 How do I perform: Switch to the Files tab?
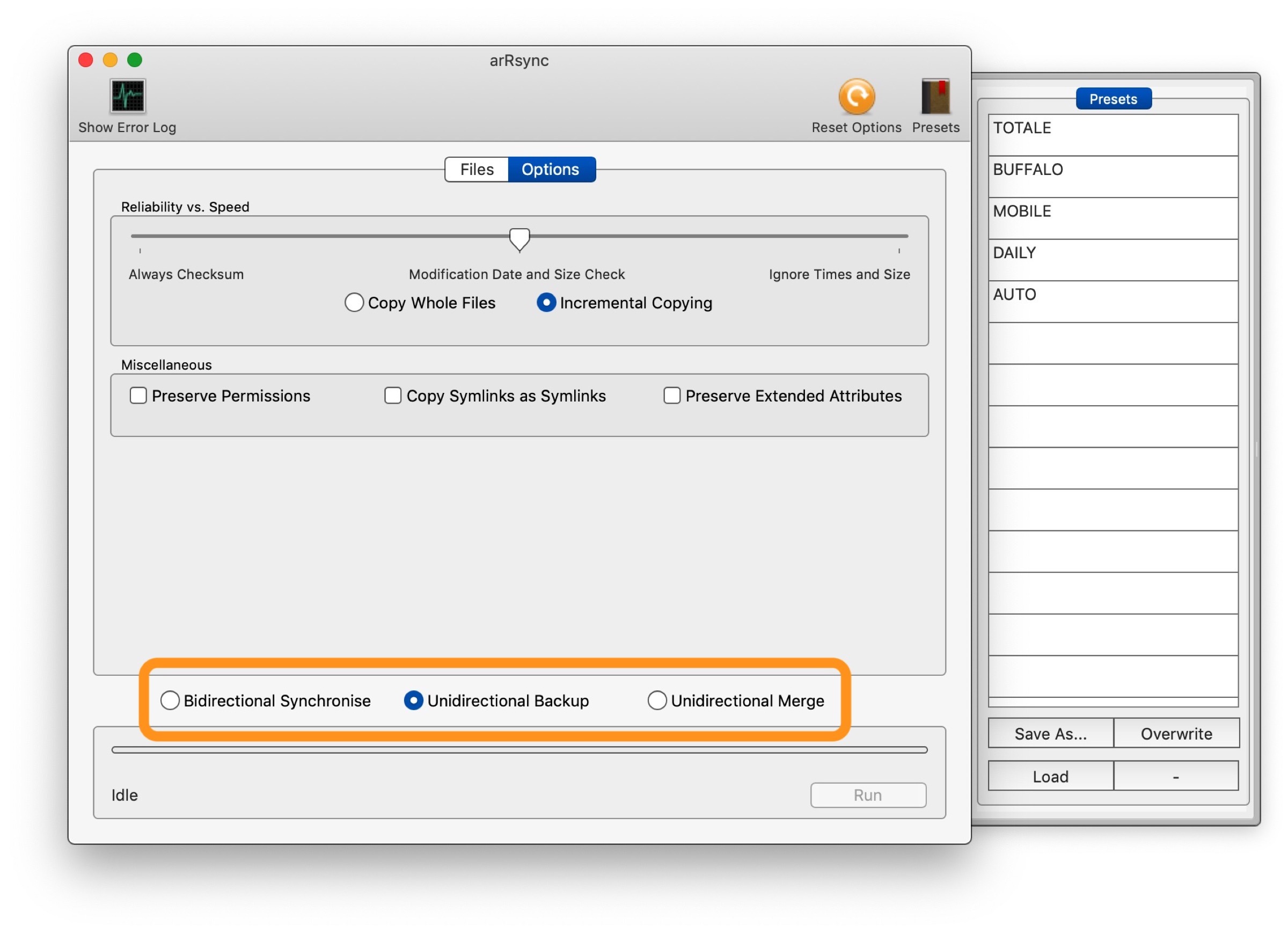pyautogui.click(x=477, y=169)
